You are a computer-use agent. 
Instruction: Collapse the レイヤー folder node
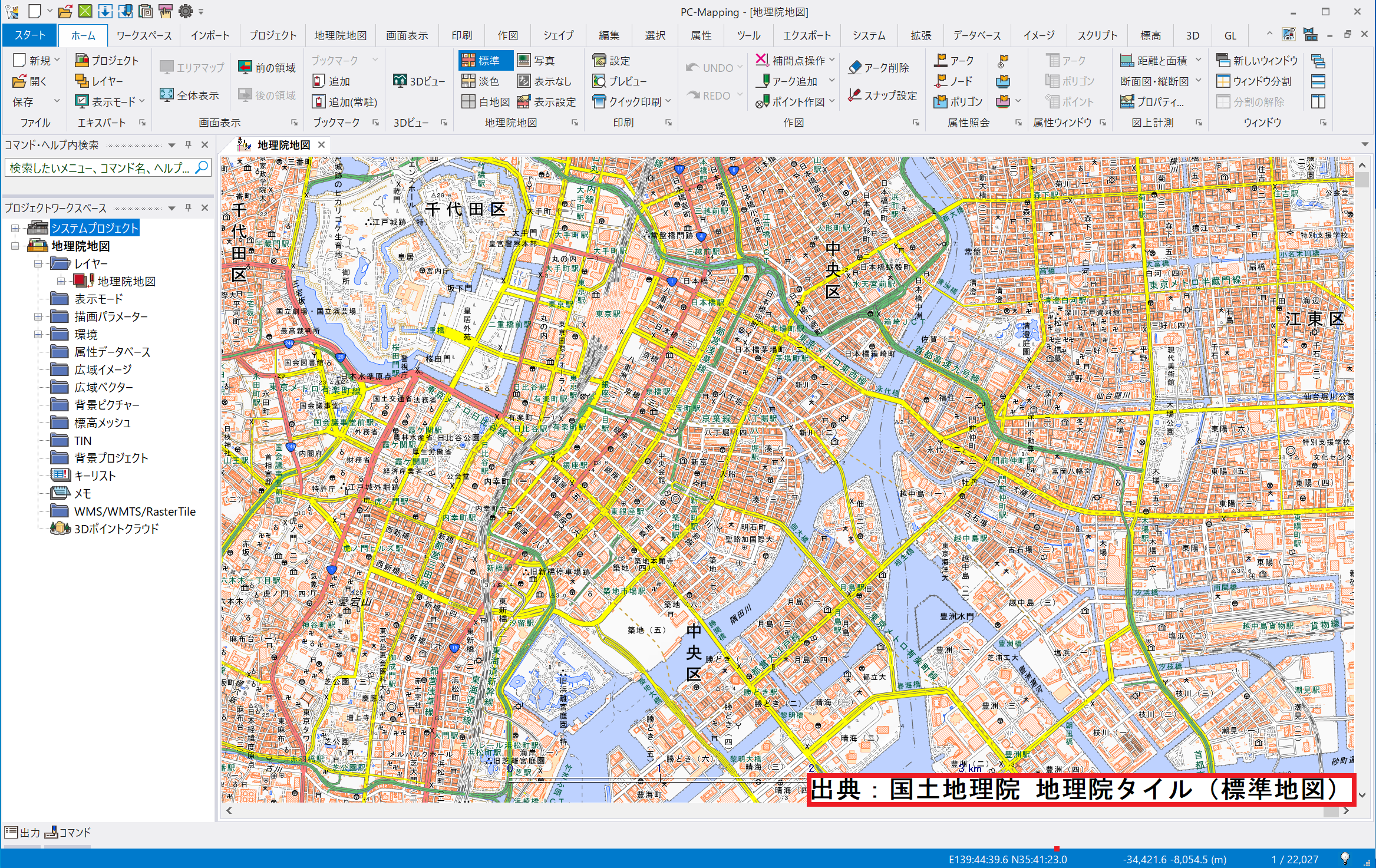(38, 263)
